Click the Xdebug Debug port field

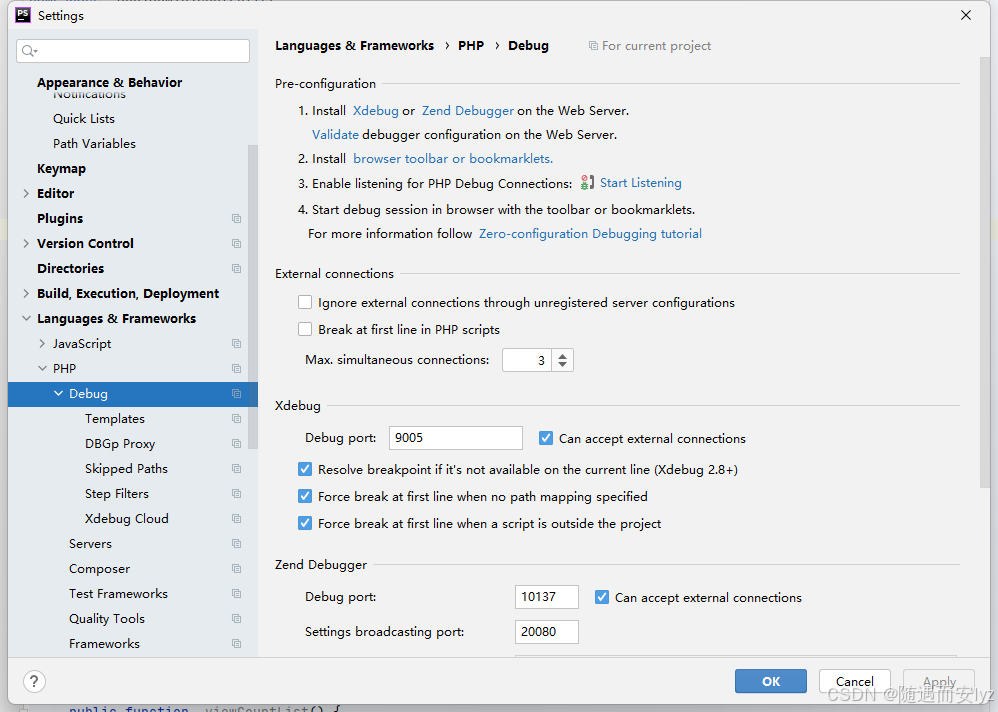456,438
